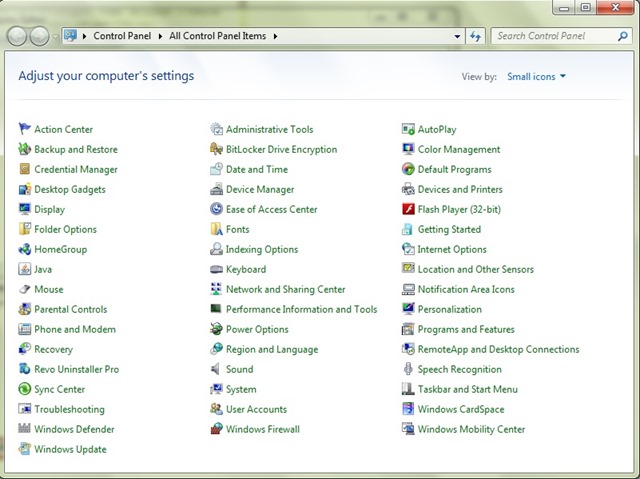Open the Action Center flag icon
640x479 pixels.
click(24, 129)
